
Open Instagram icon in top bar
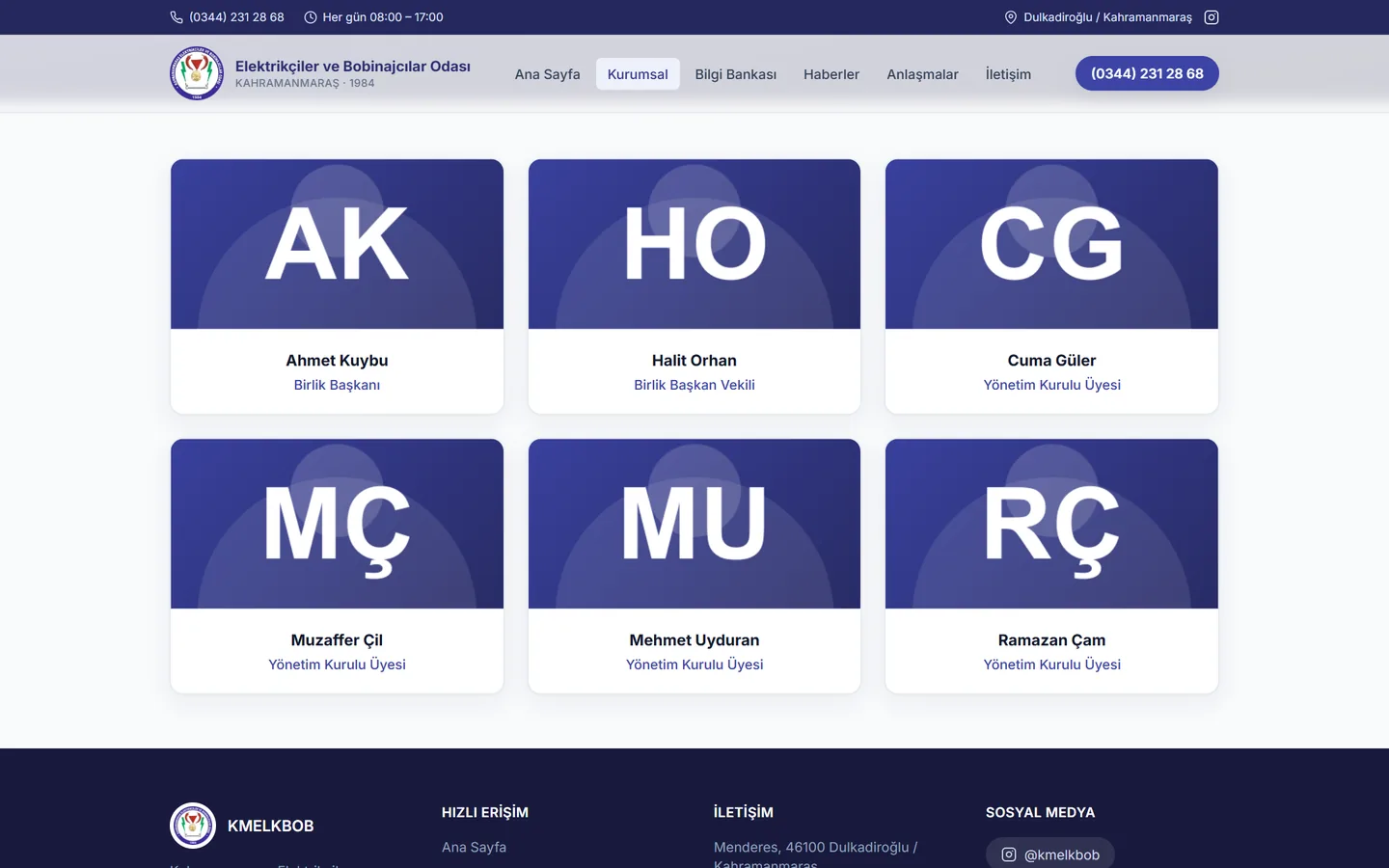coord(1212,17)
